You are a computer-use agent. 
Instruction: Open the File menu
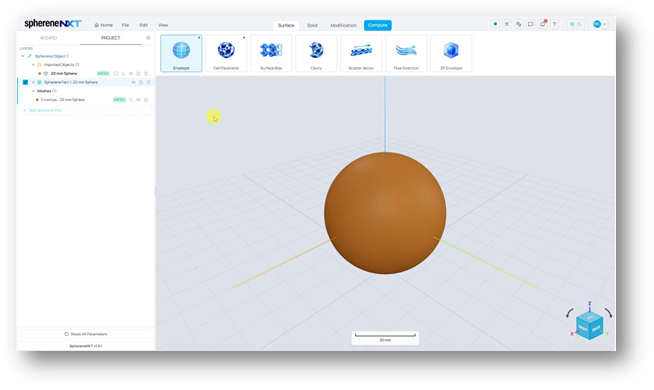point(125,25)
